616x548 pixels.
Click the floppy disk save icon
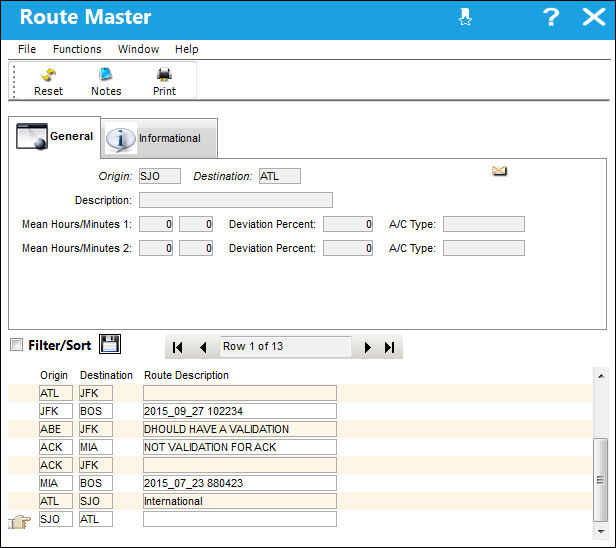tap(110, 345)
